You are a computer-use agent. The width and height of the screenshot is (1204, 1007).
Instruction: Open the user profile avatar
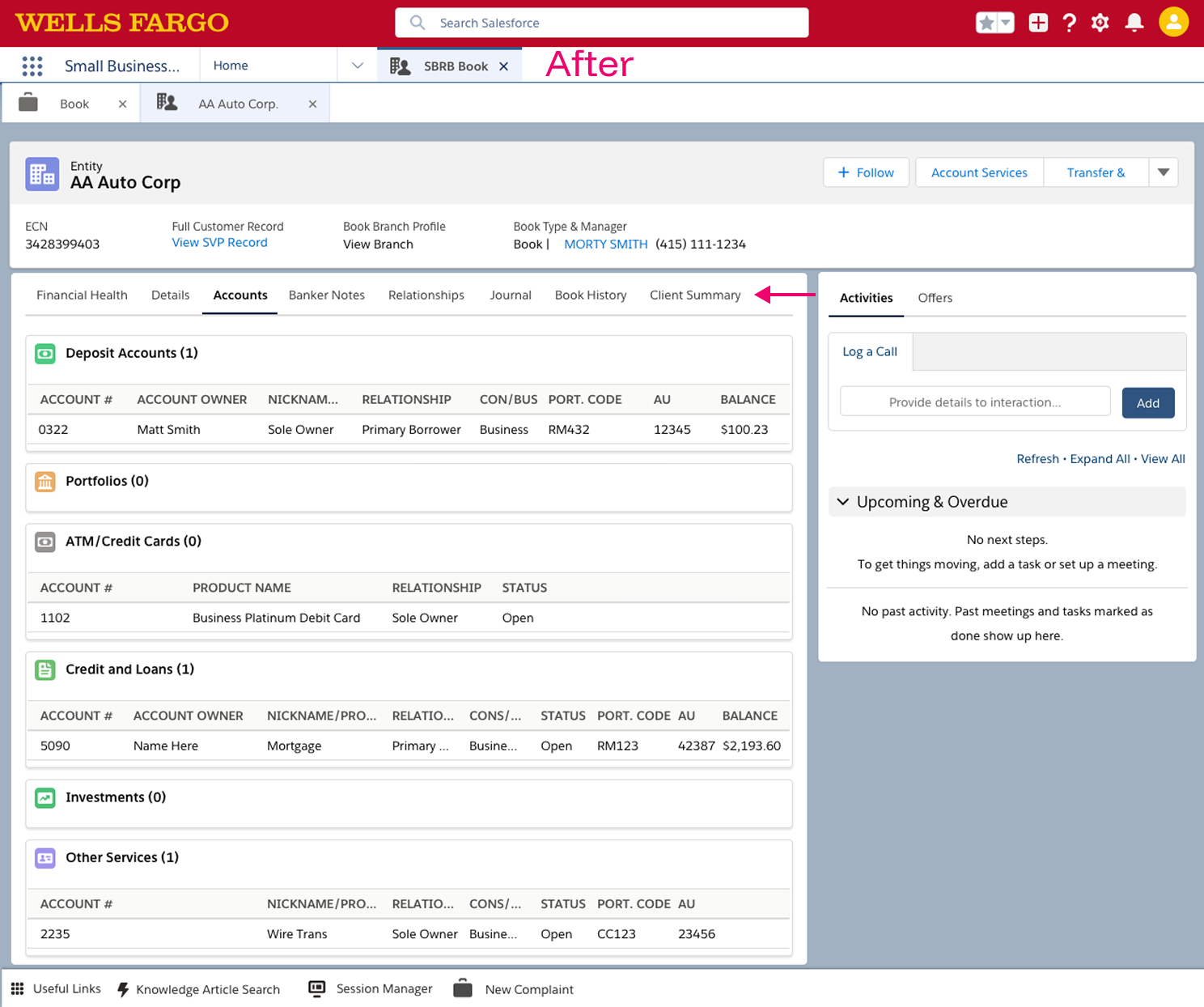point(1173,22)
